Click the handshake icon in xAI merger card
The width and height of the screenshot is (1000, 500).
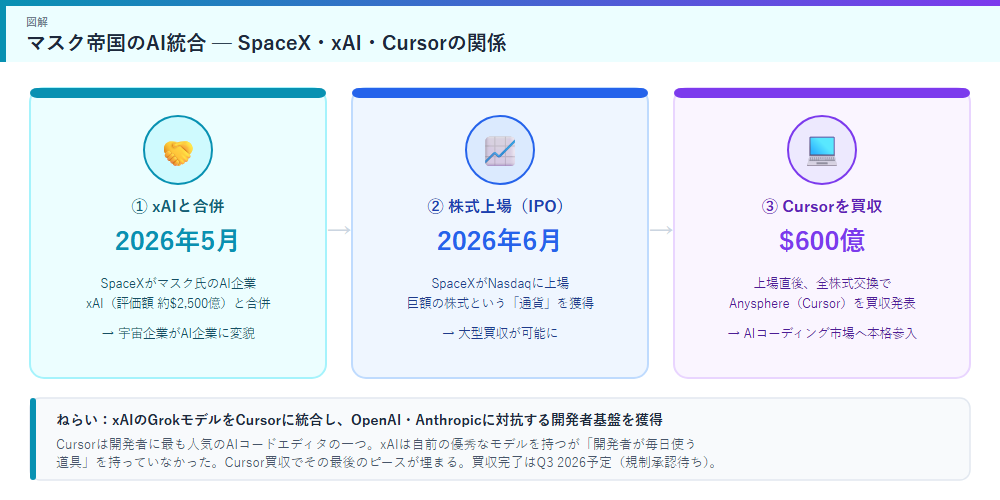click(178, 151)
